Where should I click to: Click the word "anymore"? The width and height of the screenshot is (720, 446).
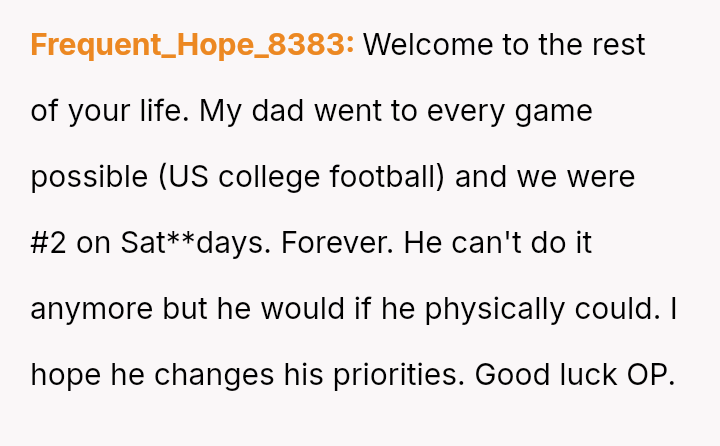92,309
